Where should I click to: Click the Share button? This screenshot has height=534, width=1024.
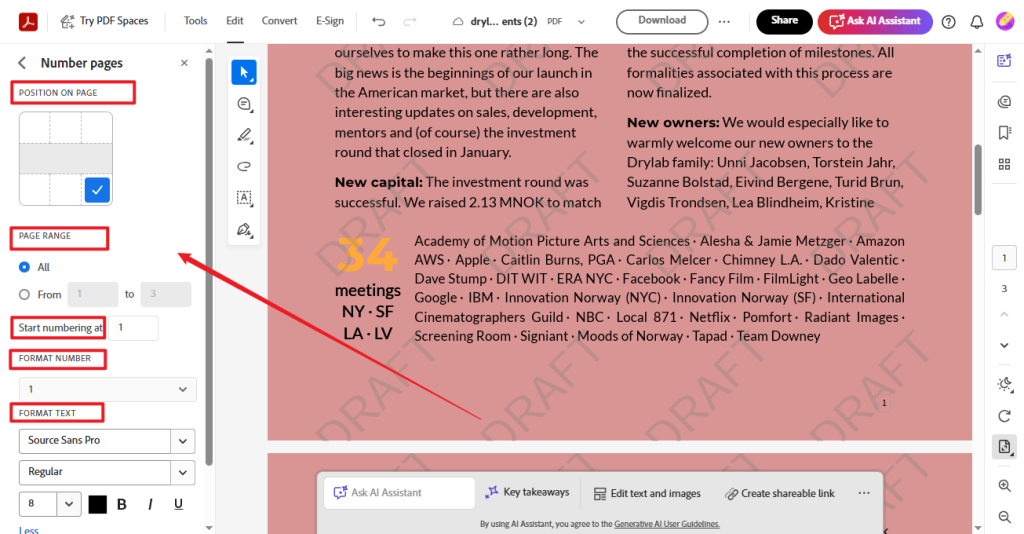click(x=784, y=21)
